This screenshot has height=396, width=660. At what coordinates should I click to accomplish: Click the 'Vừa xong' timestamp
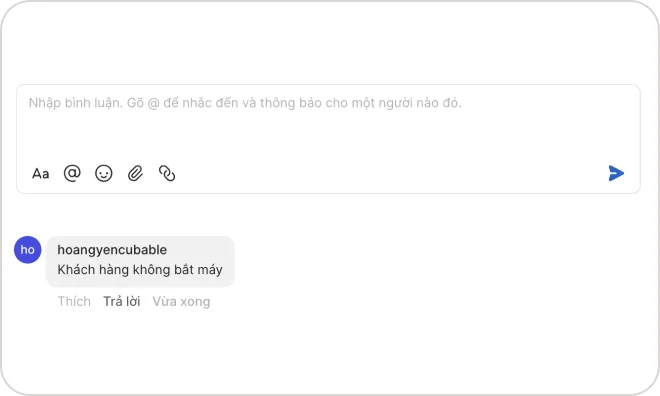click(181, 301)
